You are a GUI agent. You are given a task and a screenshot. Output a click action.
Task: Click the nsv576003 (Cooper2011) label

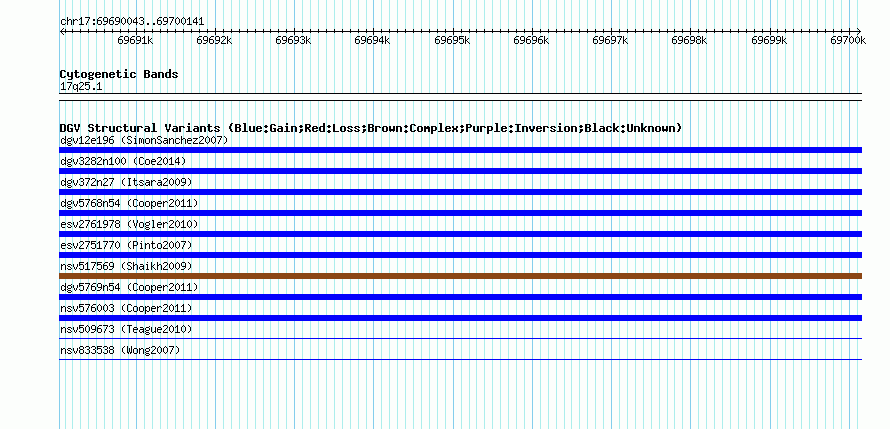[x=126, y=308]
